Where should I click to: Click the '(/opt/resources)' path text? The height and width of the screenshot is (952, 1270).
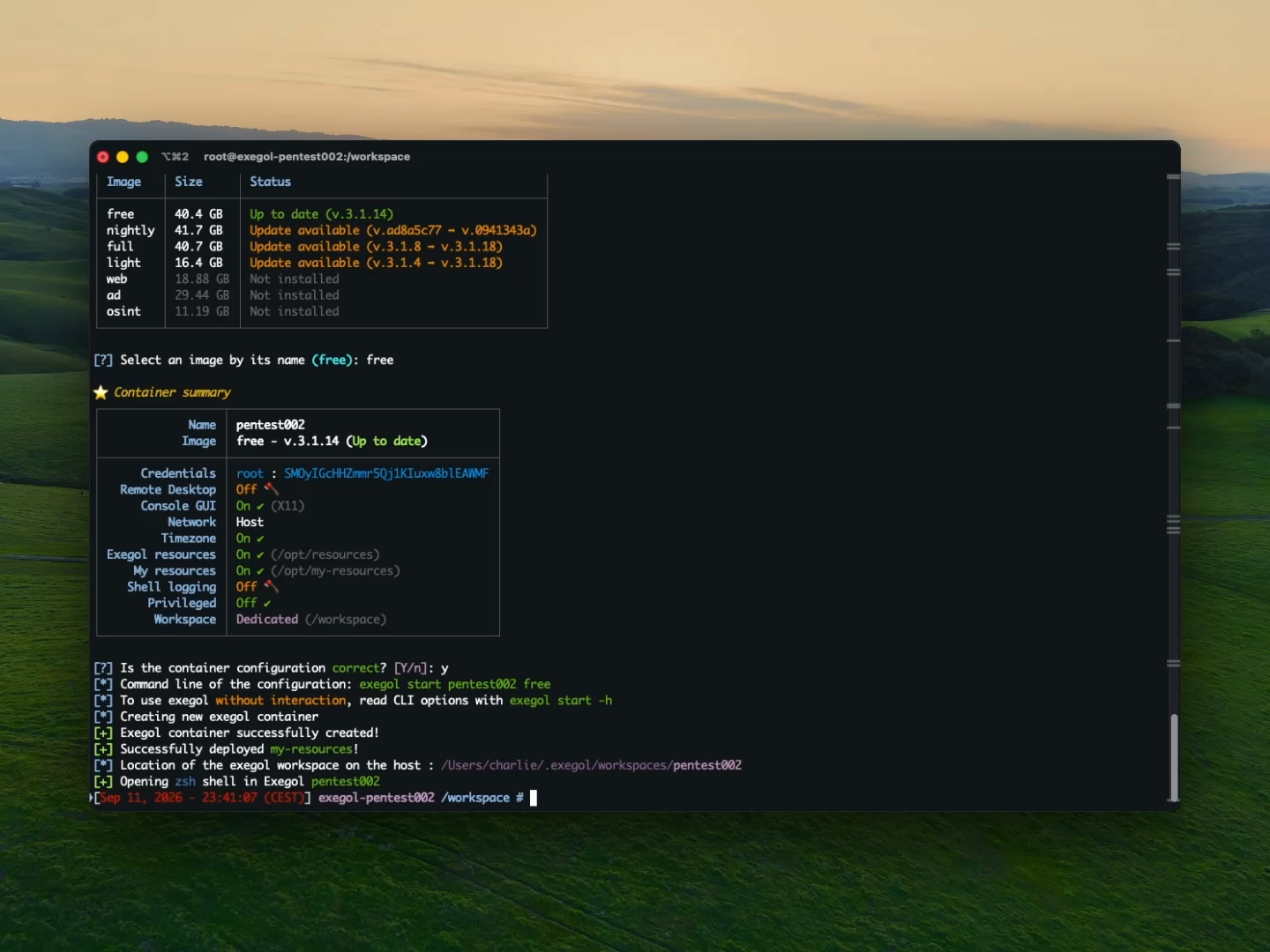click(325, 554)
